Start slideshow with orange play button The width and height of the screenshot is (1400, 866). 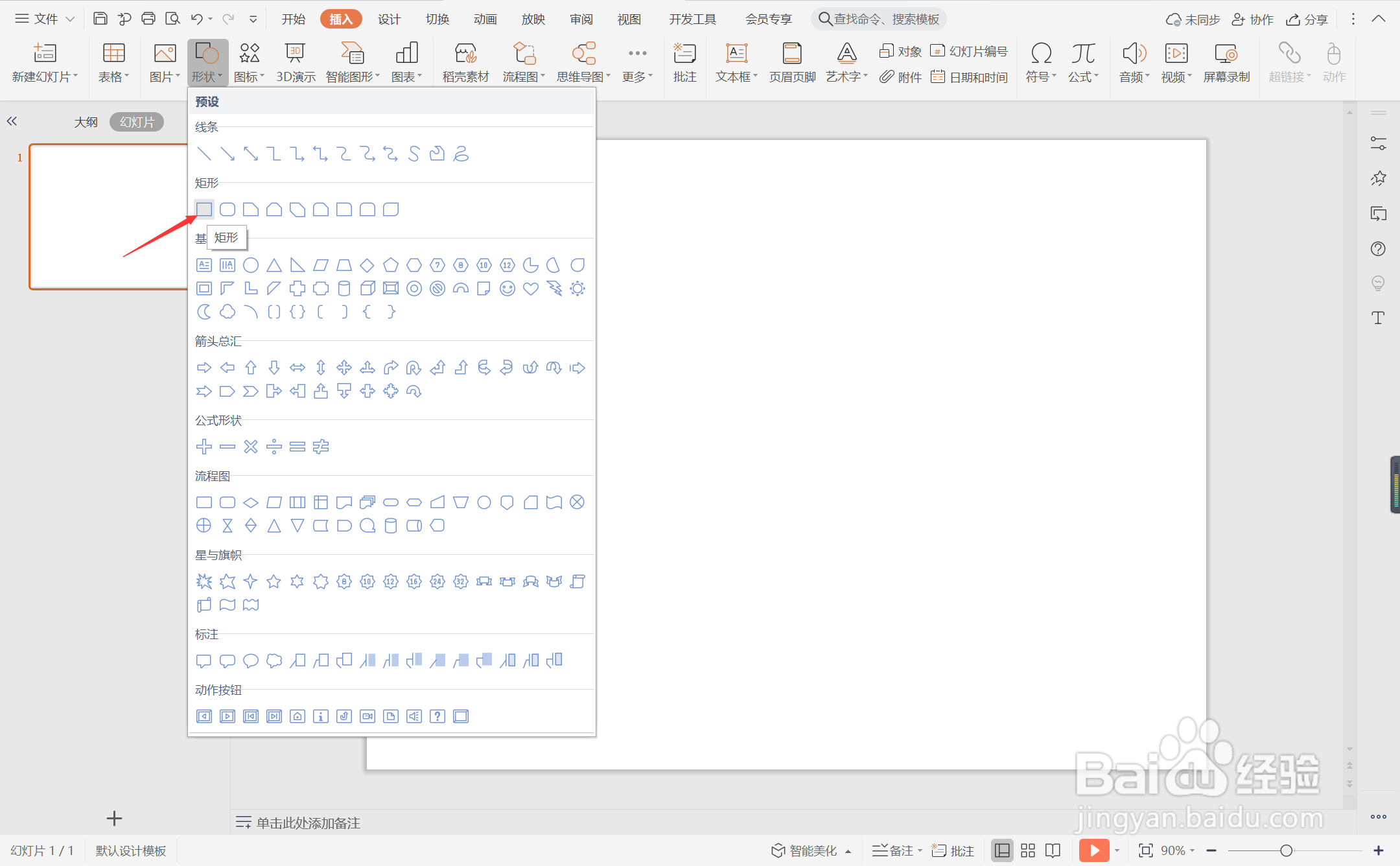1094,850
